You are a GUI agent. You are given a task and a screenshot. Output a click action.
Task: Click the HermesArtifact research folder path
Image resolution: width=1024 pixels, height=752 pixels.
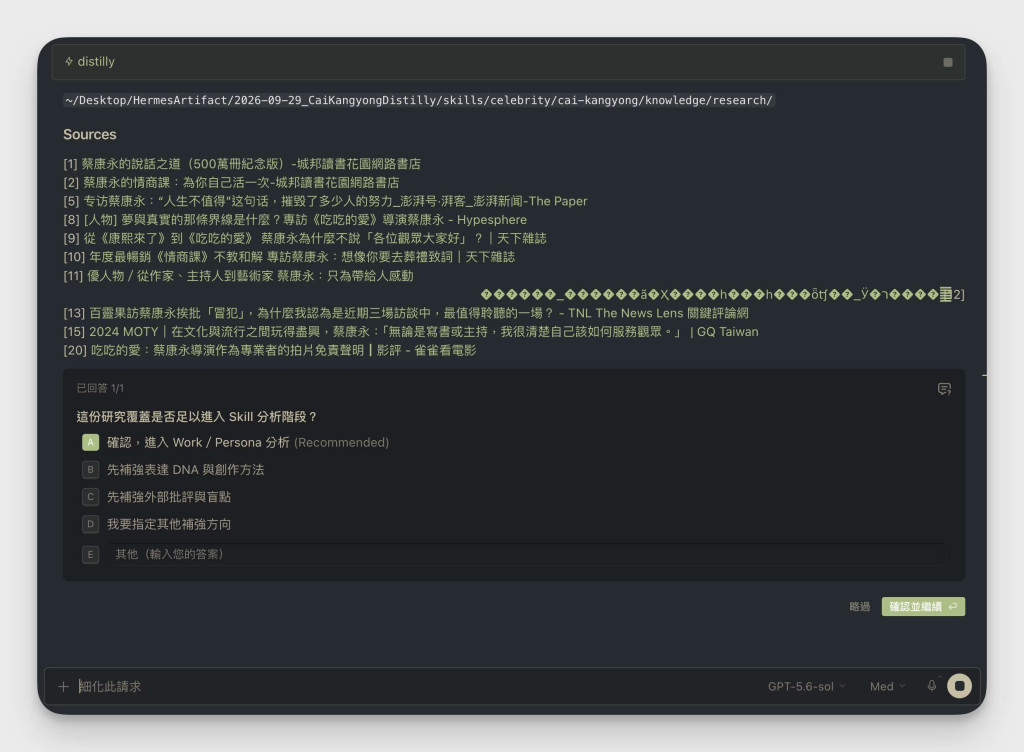click(419, 101)
